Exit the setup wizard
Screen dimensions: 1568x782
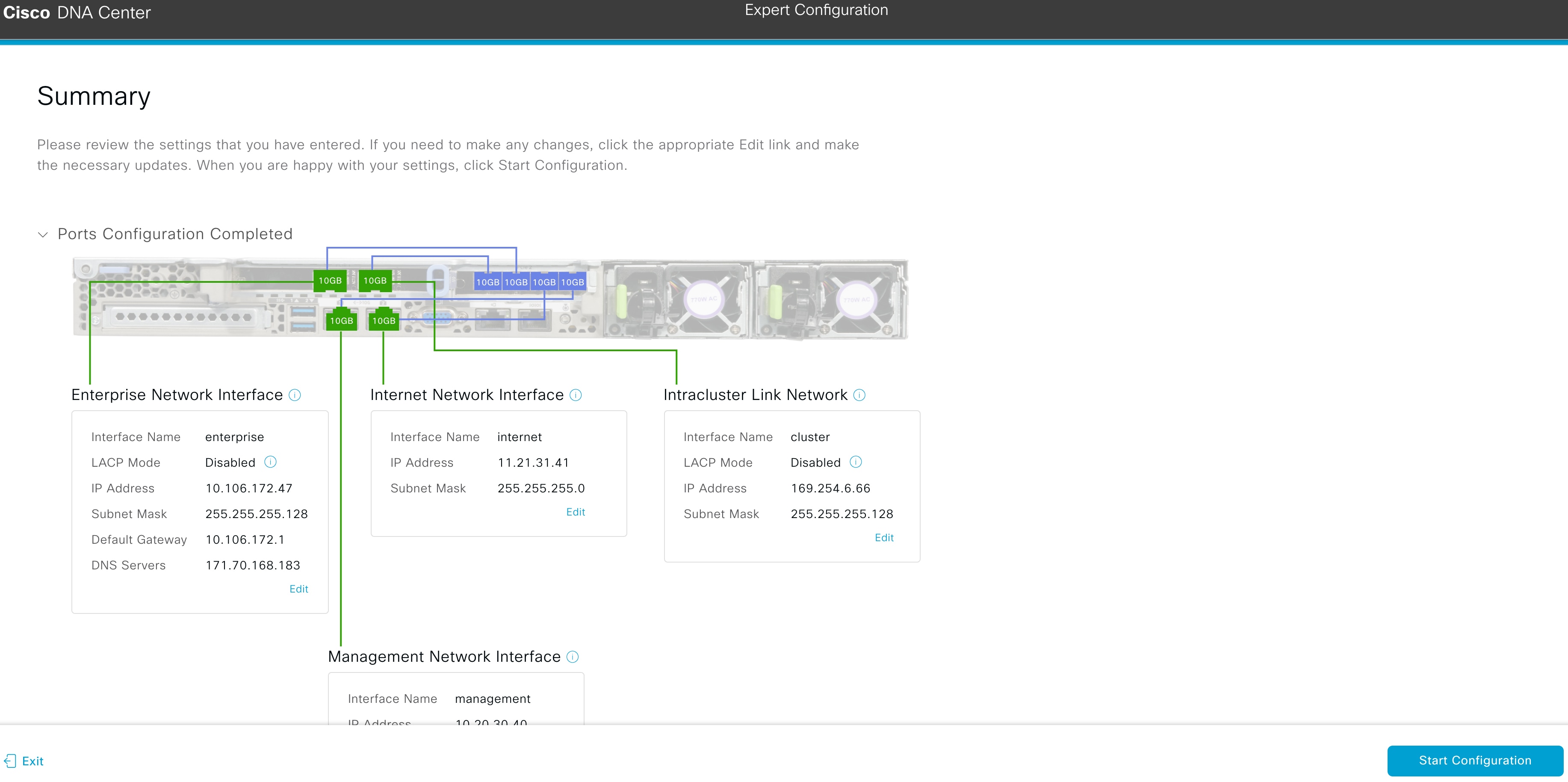pyautogui.click(x=33, y=761)
